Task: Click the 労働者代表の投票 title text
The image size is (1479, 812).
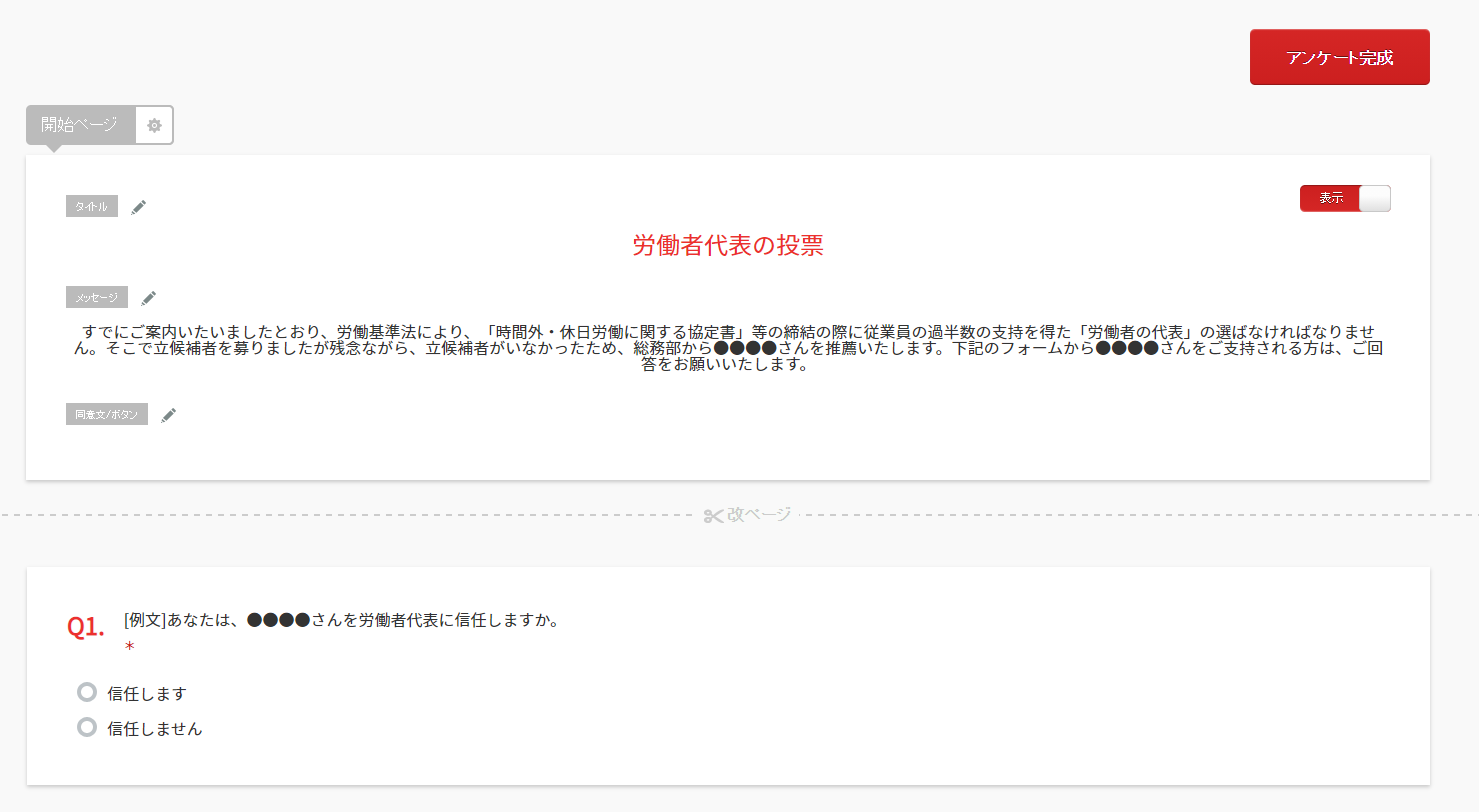Action: click(x=728, y=245)
